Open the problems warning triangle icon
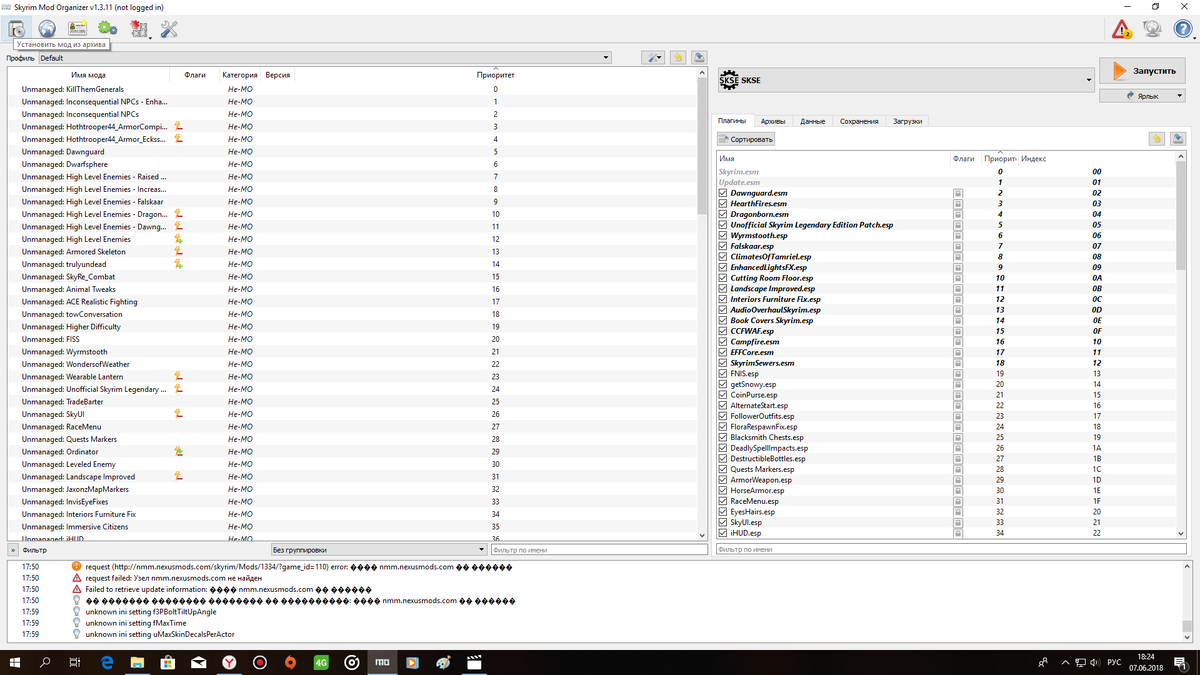Screen dimensions: 1200x675 click(x=1123, y=28)
